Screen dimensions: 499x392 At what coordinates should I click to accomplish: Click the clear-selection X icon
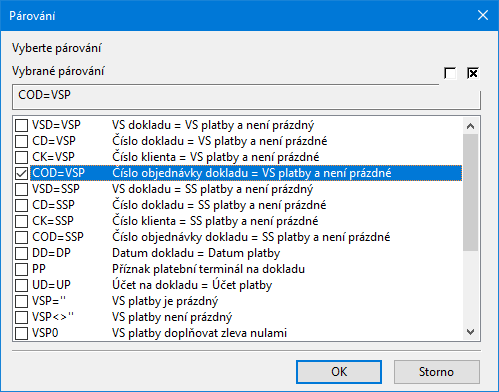(473, 73)
